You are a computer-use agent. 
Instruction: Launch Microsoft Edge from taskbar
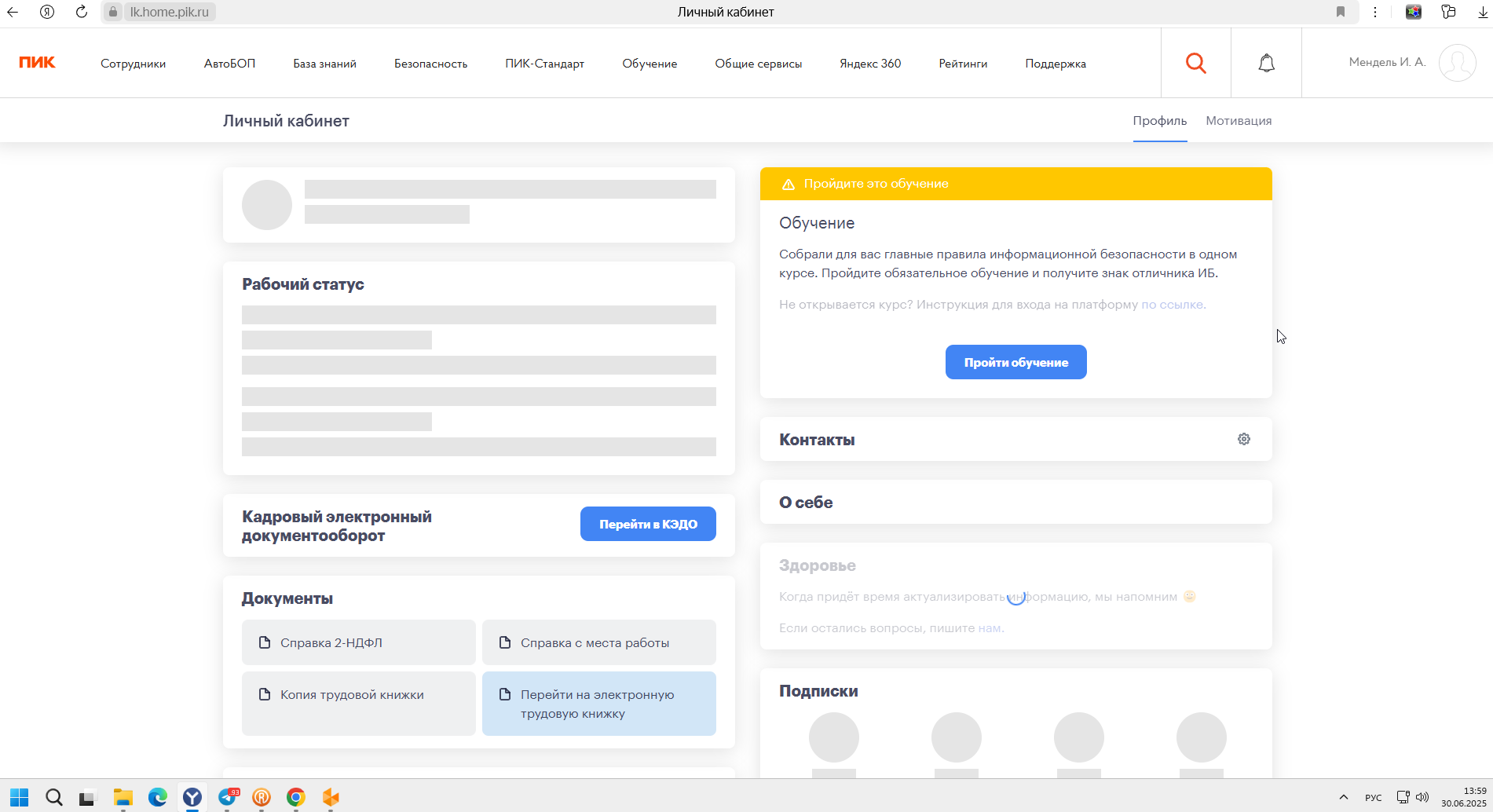click(x=158, y=797)
